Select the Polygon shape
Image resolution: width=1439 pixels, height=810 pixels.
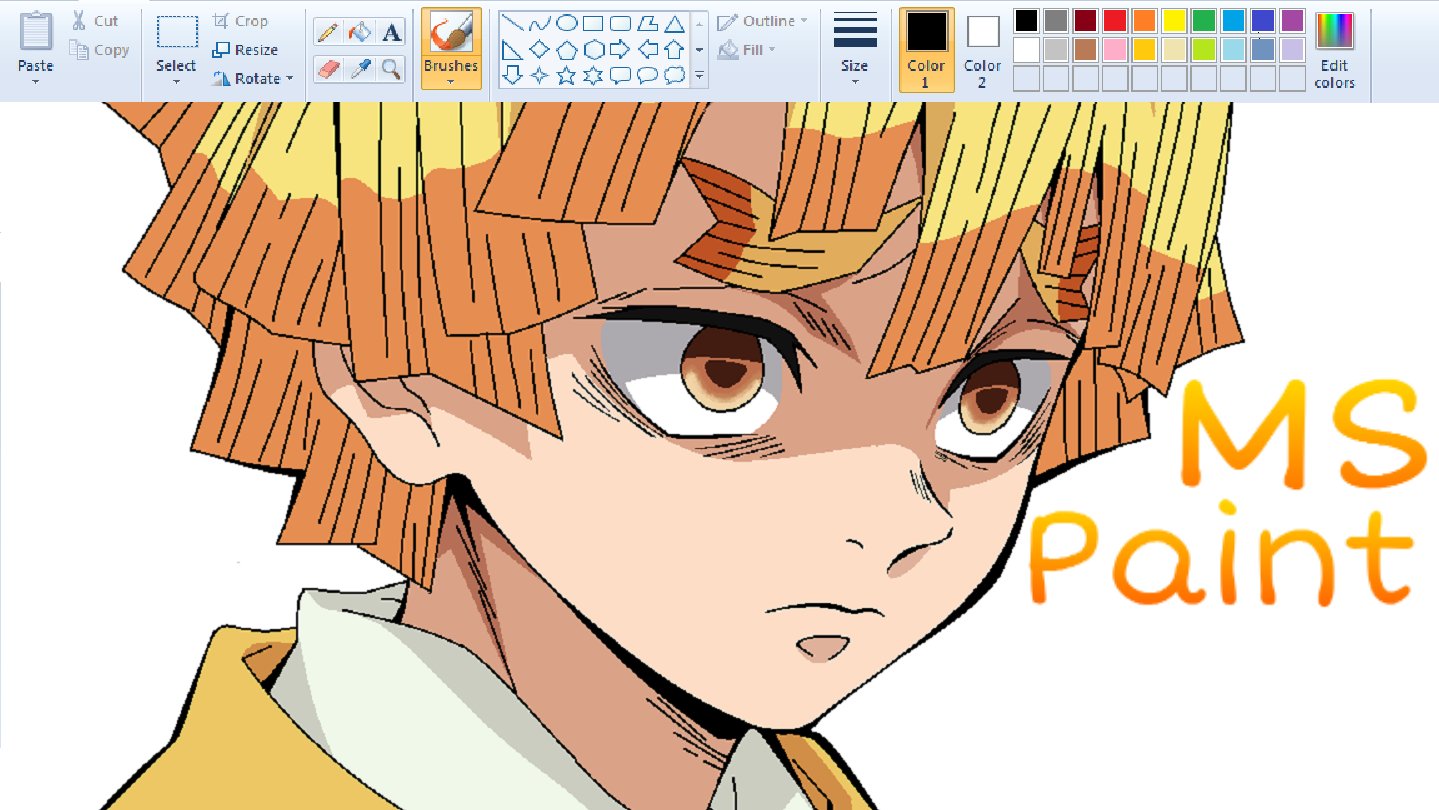647,23
